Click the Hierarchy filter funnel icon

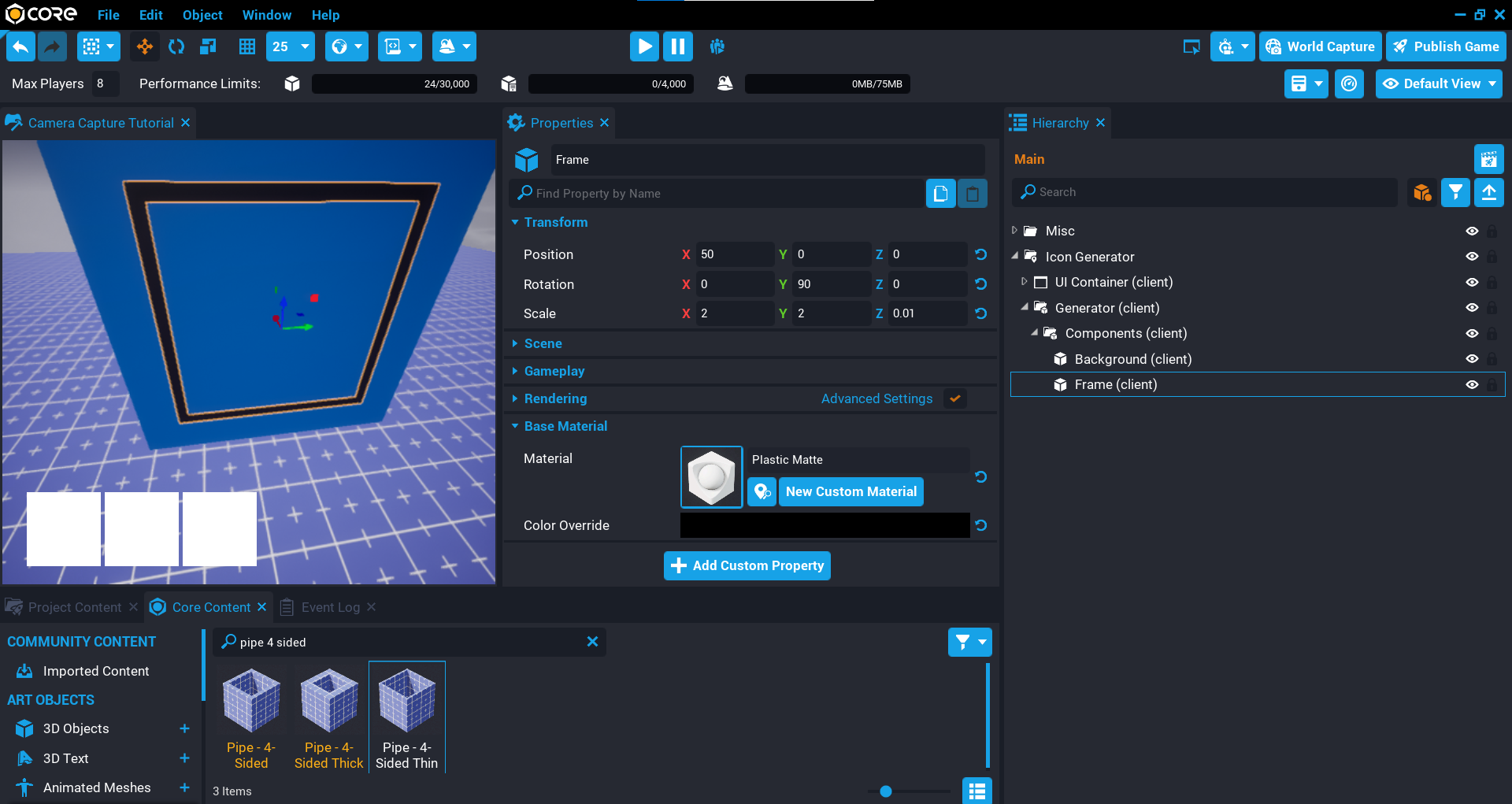coord(1455,192)
